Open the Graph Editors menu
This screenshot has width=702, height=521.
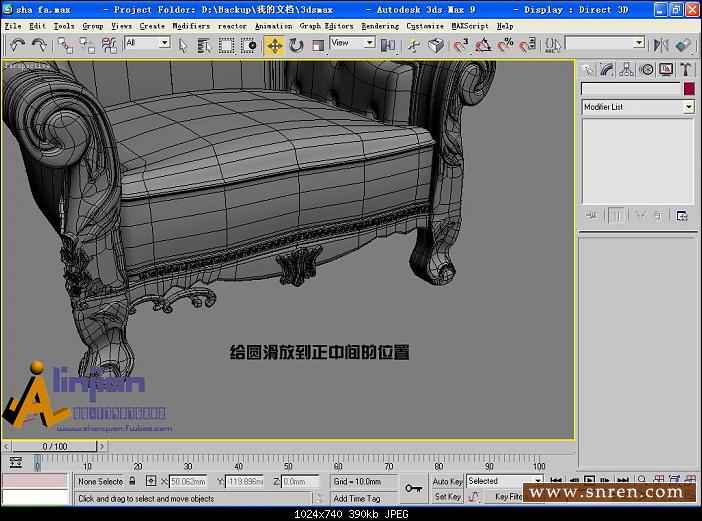(x=326, y=26)
